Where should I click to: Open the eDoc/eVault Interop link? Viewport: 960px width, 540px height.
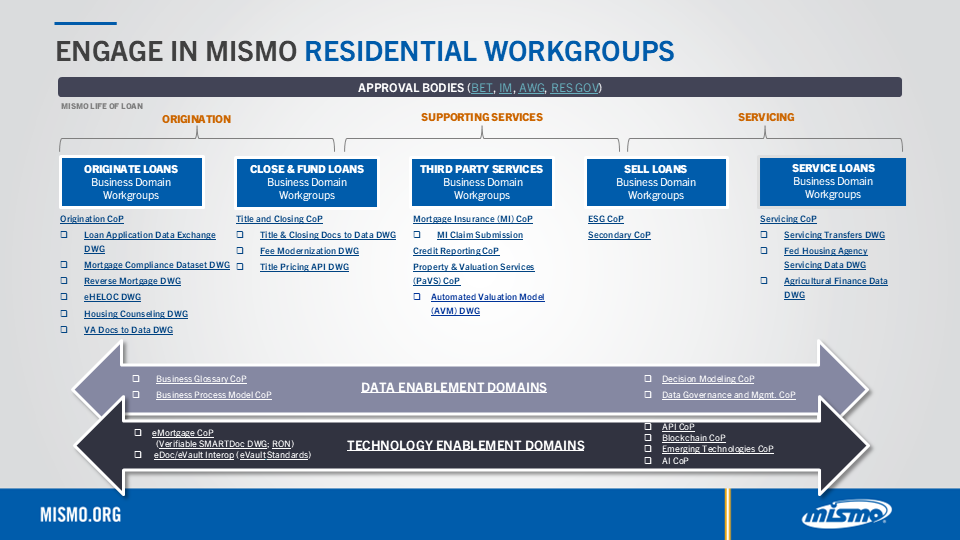[193, 455]
